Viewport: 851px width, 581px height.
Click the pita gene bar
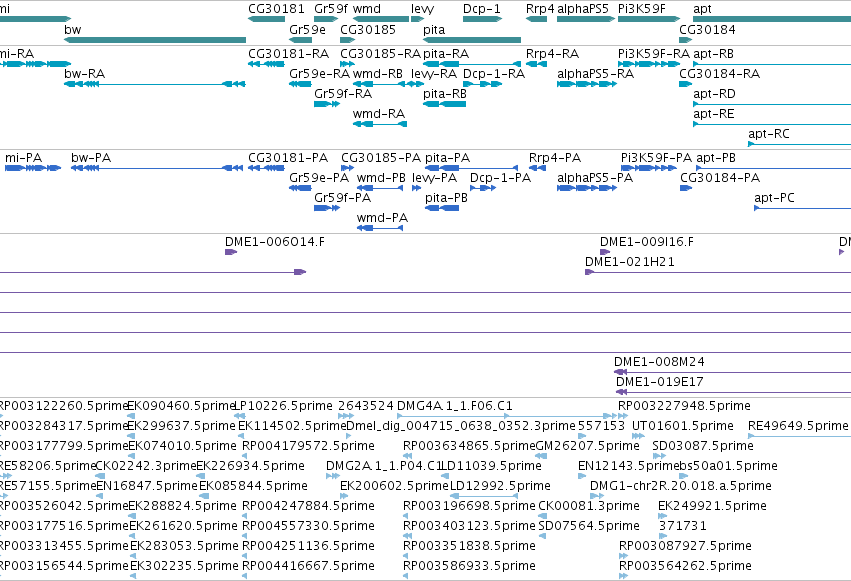[472, 40]
